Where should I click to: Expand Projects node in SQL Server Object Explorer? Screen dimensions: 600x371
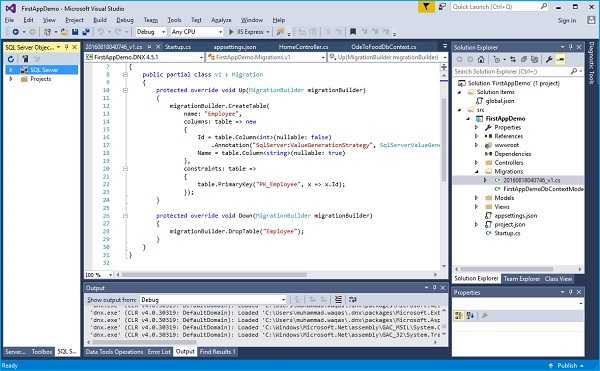pos(11,79)
